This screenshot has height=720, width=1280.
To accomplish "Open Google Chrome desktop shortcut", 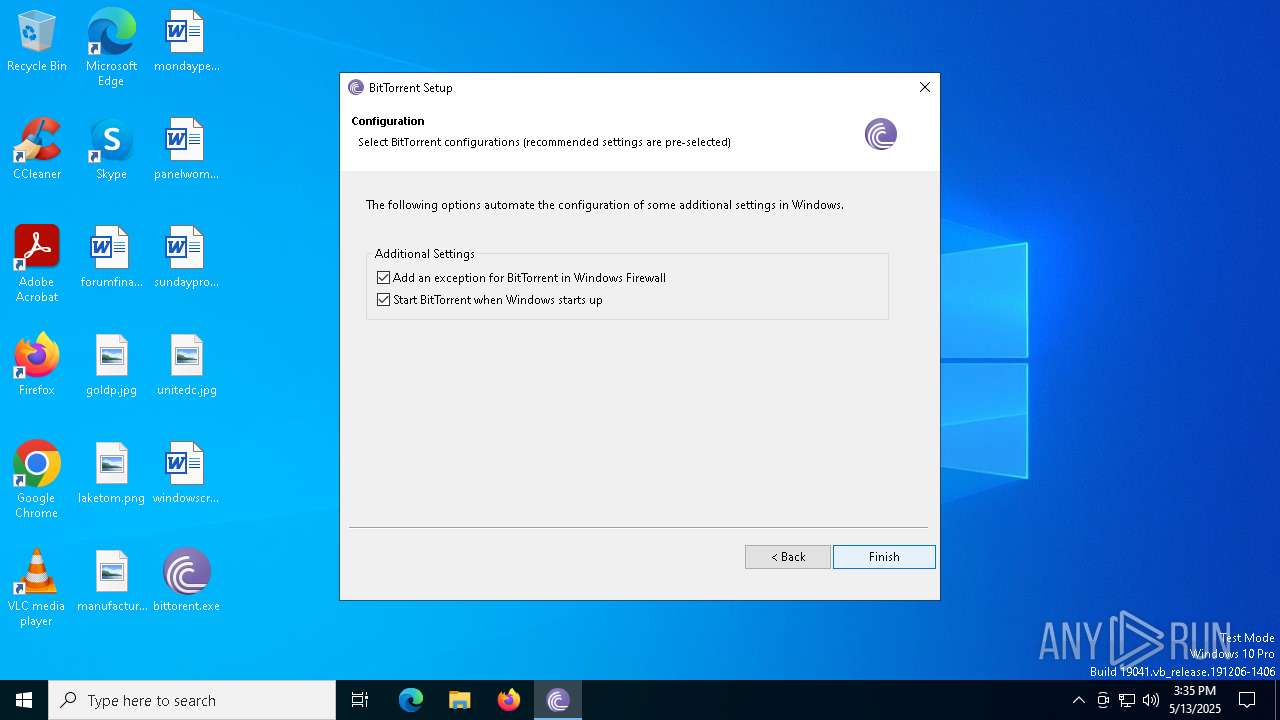I will click(x=37, y=480).
